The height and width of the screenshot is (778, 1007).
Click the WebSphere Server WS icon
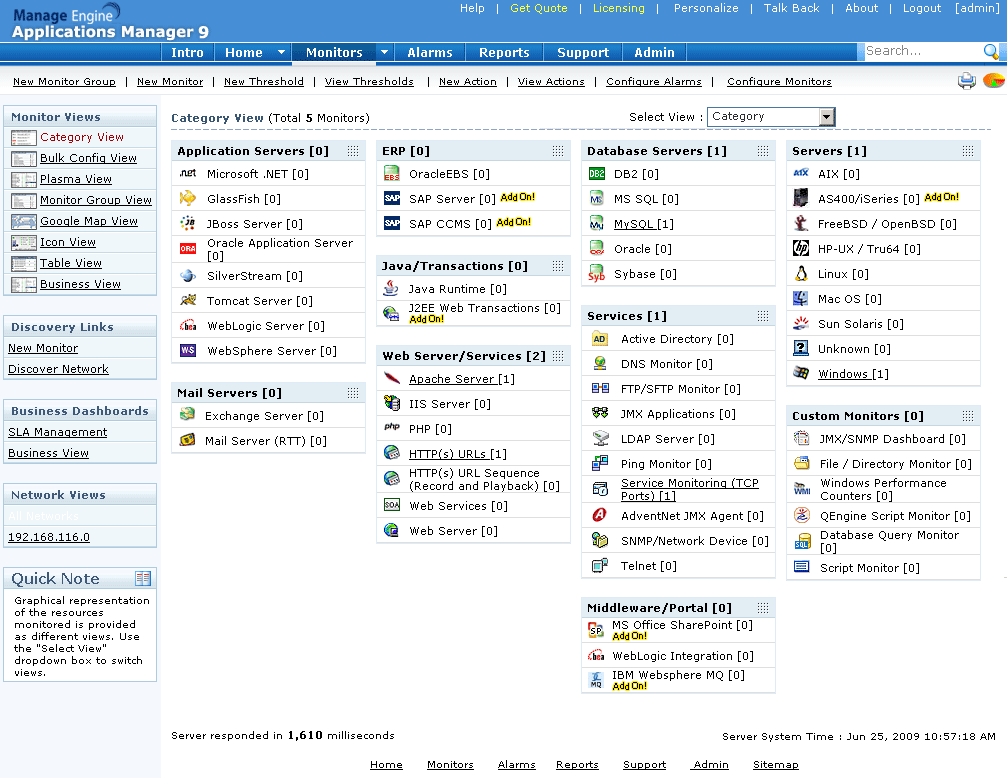click(x=188, y=351)
